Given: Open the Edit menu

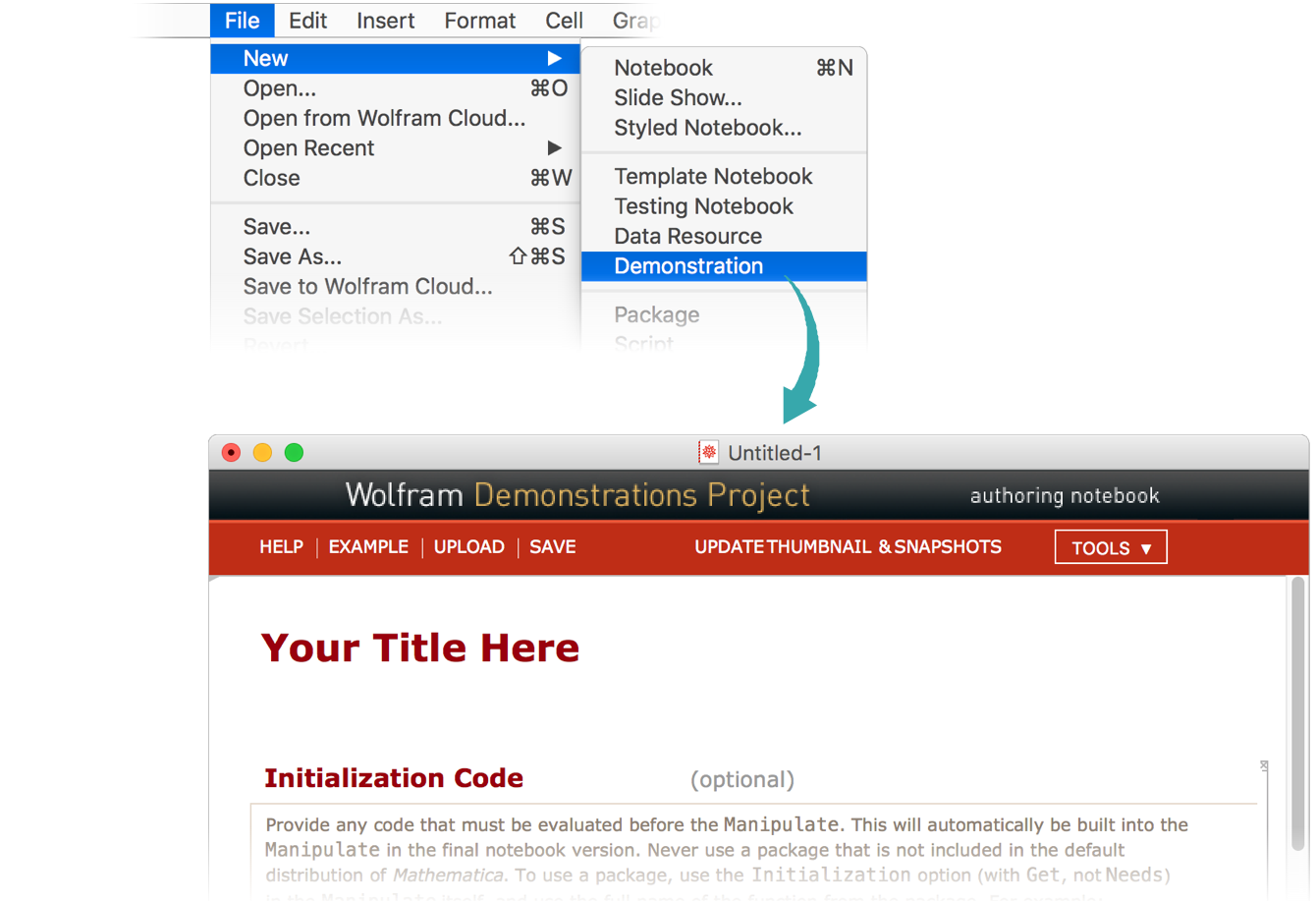Looking at the screenshot, I should (307, 21).
